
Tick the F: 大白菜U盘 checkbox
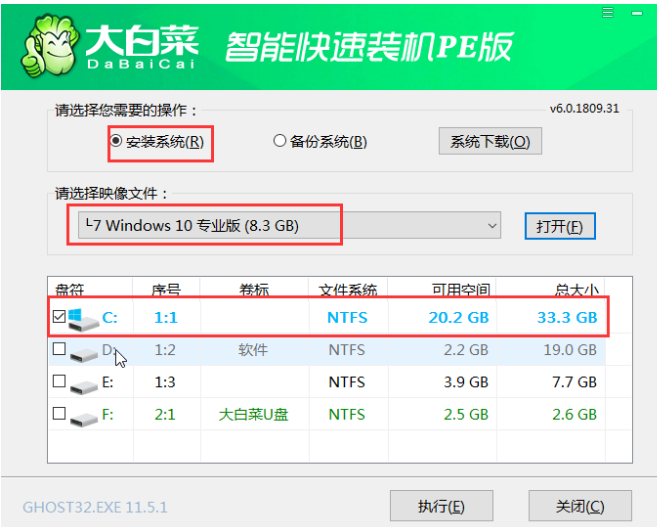[59, 413]
